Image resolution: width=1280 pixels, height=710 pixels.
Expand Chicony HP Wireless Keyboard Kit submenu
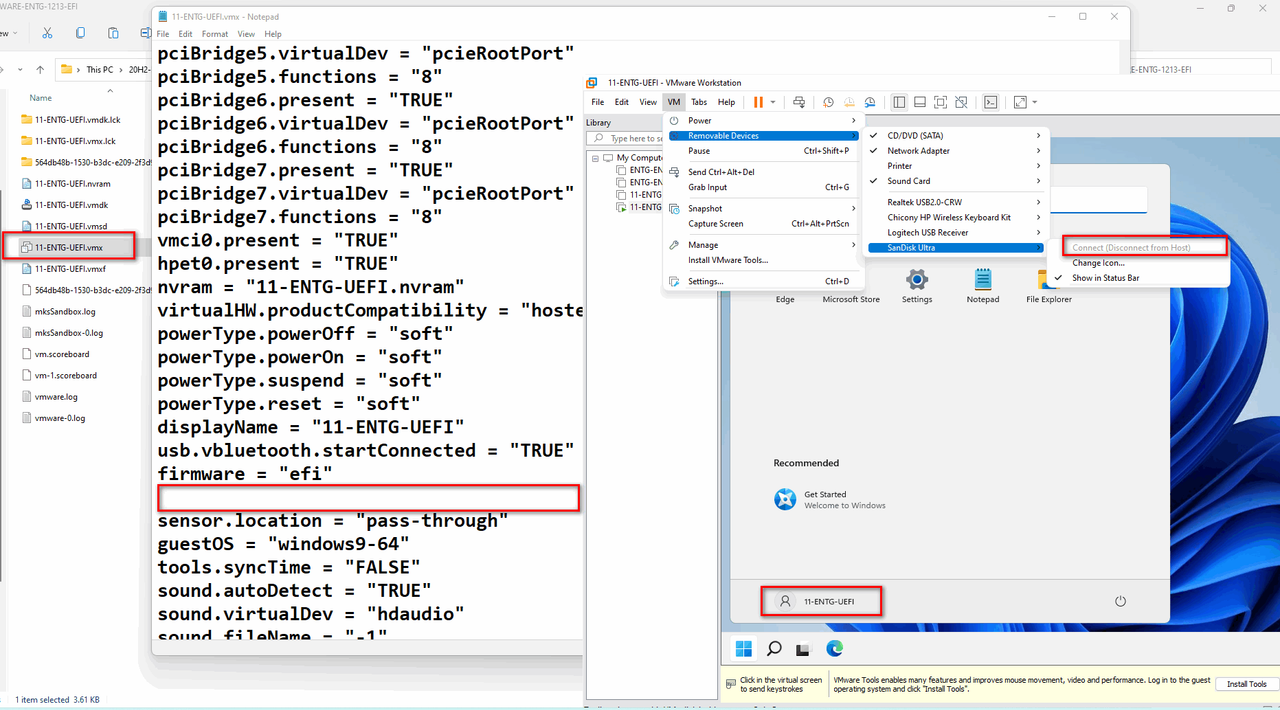(954, 217)
